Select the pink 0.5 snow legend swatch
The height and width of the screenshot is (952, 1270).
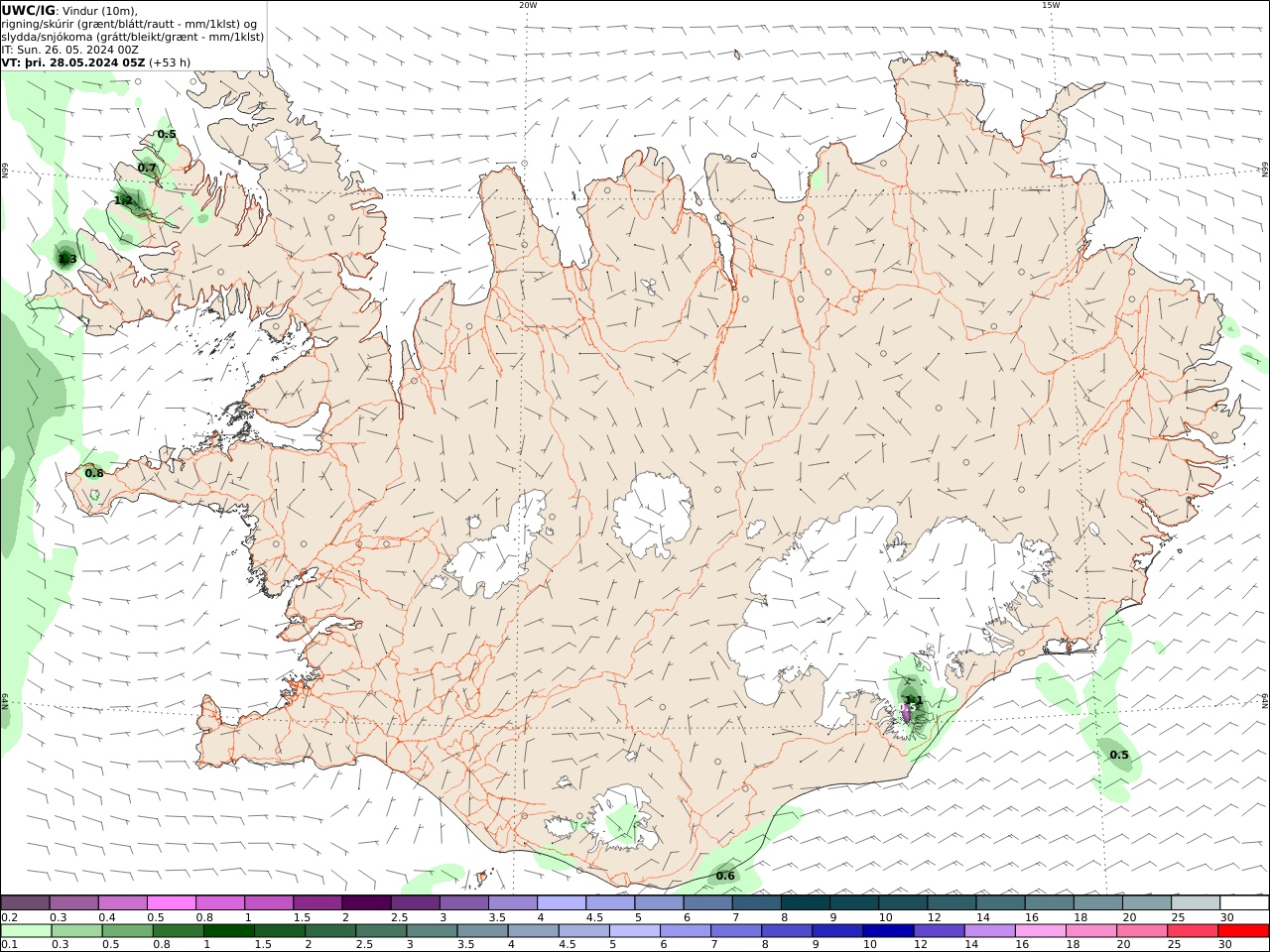pyautogui.click(x=171, y=903)
